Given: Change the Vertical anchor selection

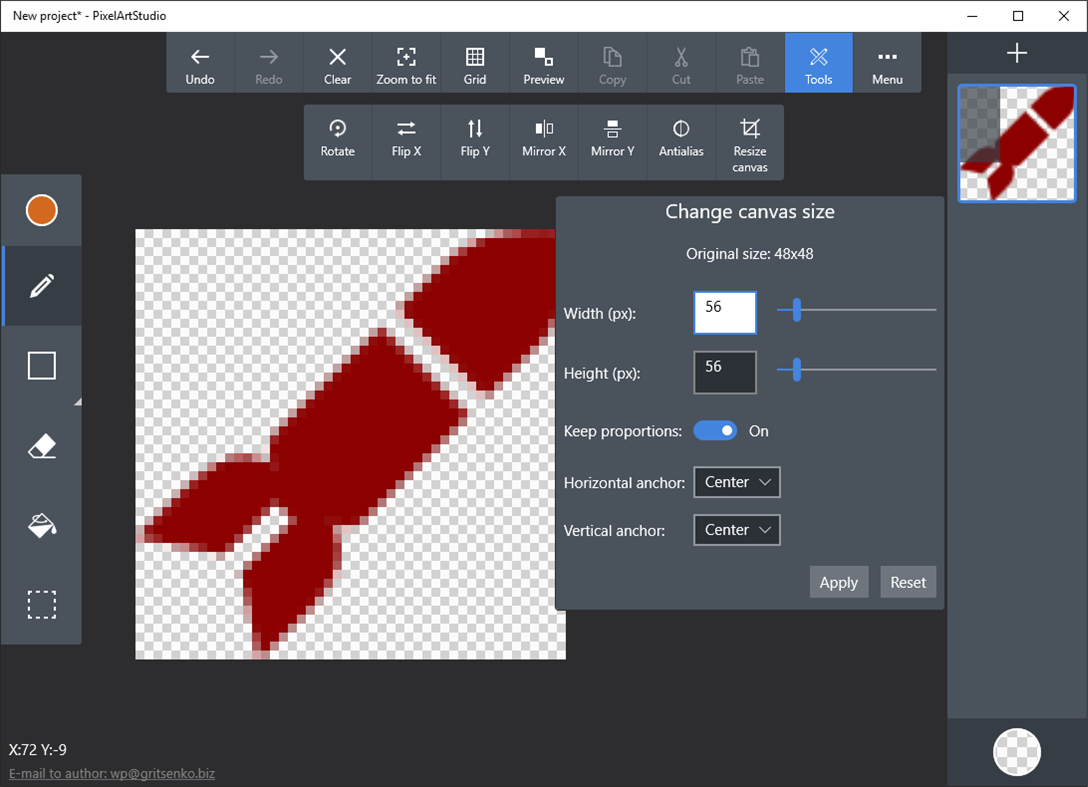Looking at the screenshot, I should point(737,530).
